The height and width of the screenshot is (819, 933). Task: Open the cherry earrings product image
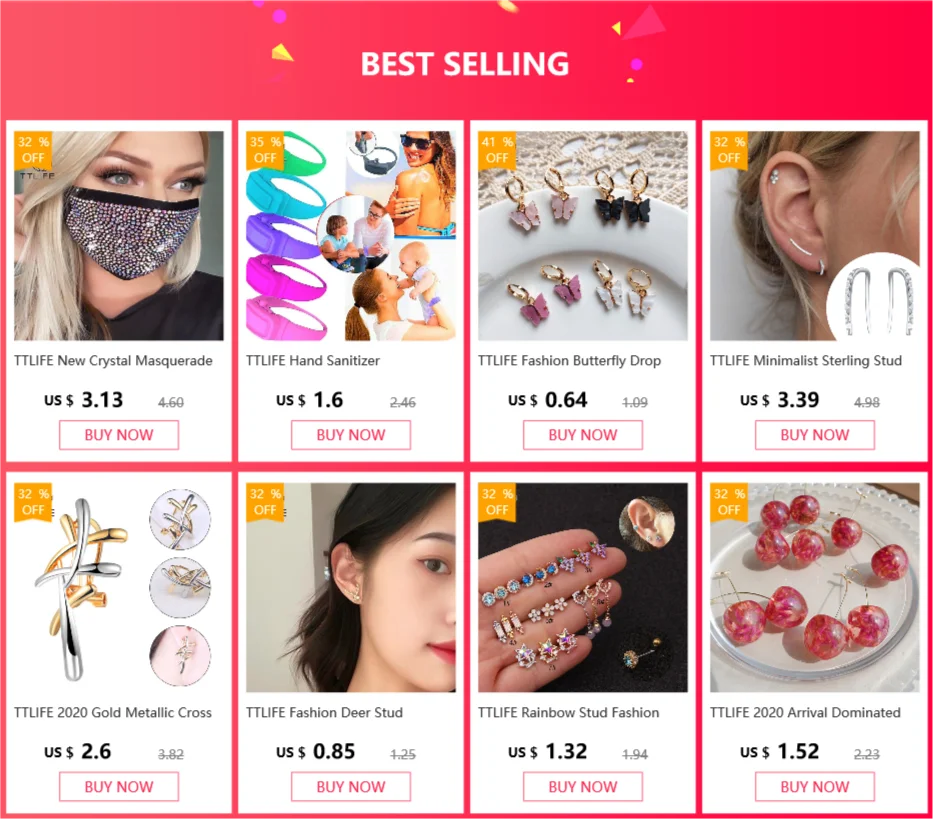(815, 587)
